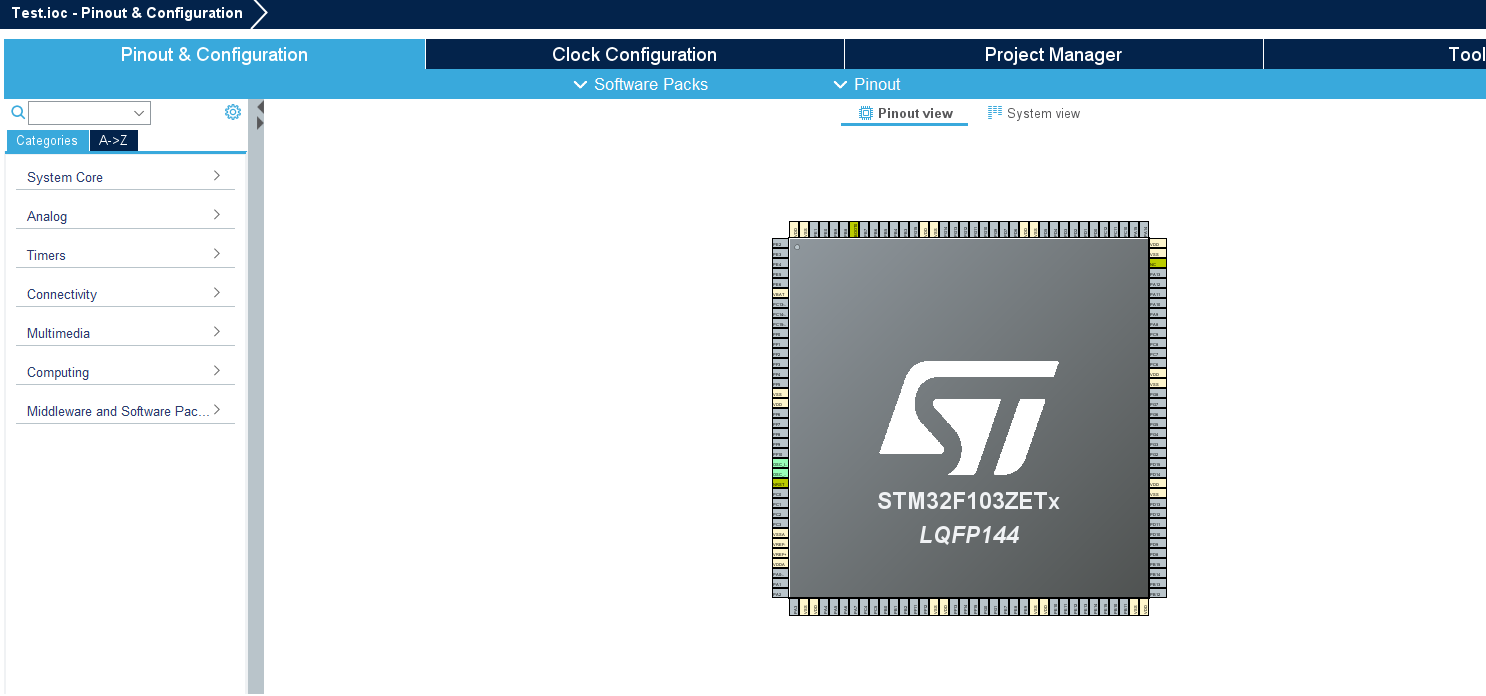The width and height of the screenshot is (1486, 696).
Task: Select the highlighted BOOT0 pin on top edge
Action: click(x=854, y=230)
